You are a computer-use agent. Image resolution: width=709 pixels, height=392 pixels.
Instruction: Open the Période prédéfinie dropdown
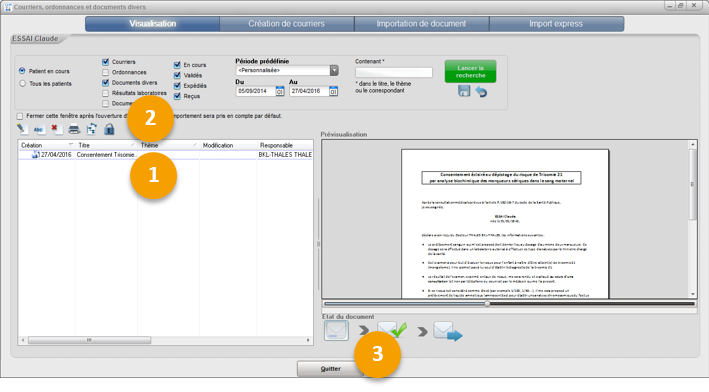(334, 71)
